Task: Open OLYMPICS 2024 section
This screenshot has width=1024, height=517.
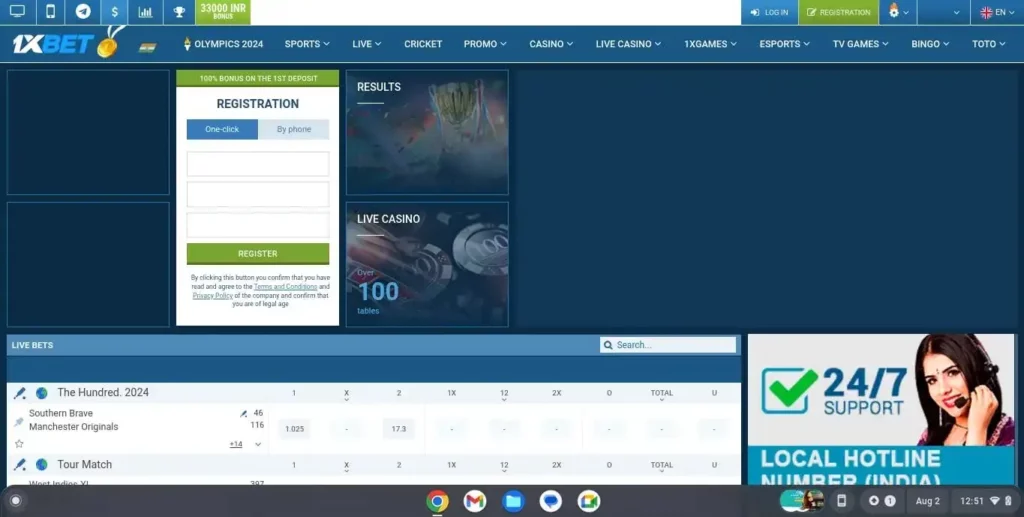Action: 223,44
